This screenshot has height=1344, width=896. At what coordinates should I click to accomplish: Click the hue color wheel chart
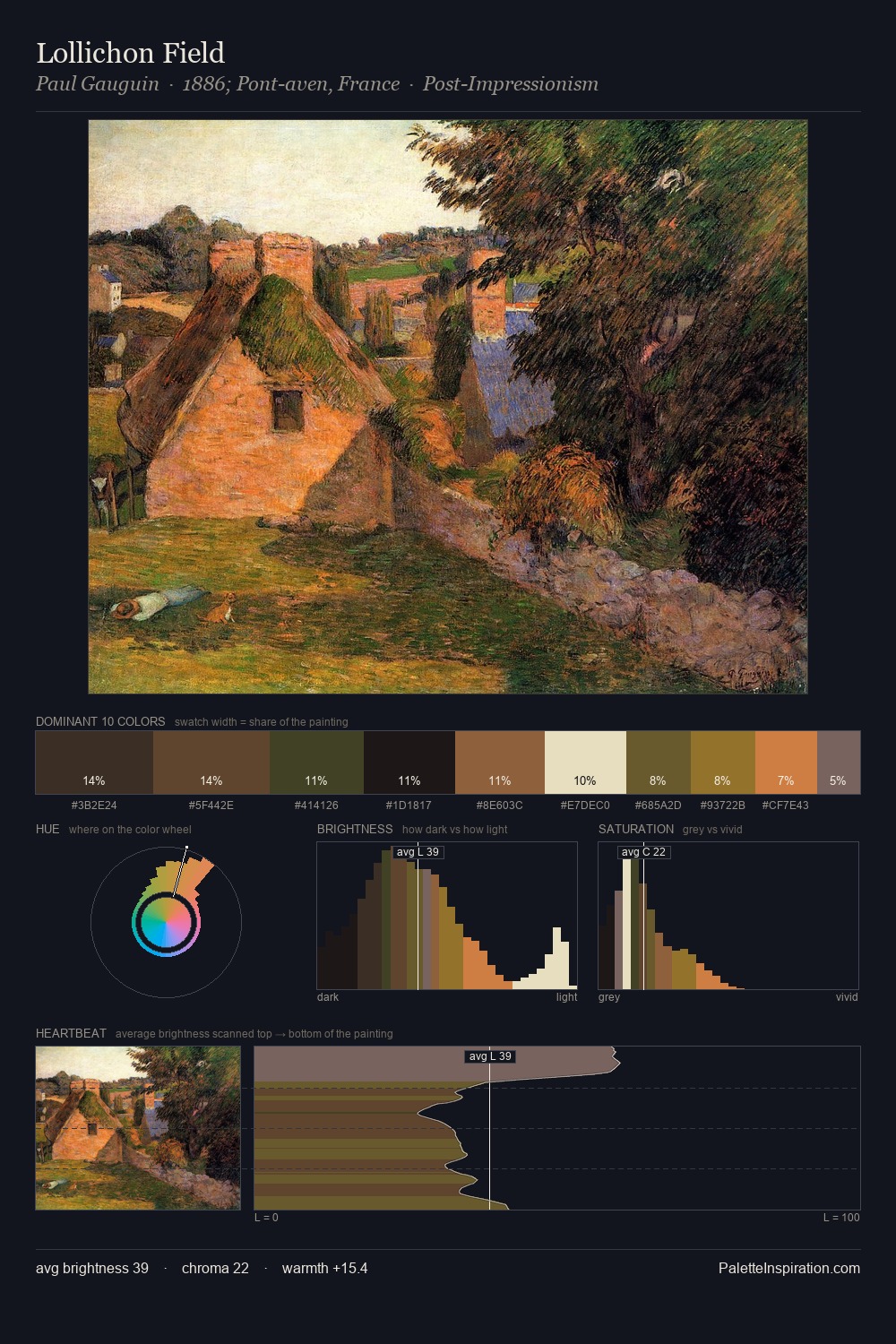(166, 922)
